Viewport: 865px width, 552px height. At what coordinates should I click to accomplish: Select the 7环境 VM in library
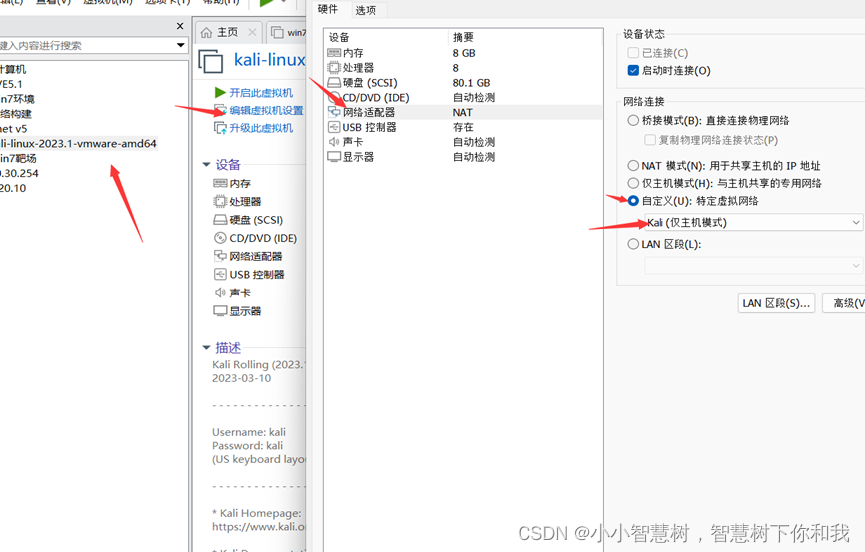[17, 99]
